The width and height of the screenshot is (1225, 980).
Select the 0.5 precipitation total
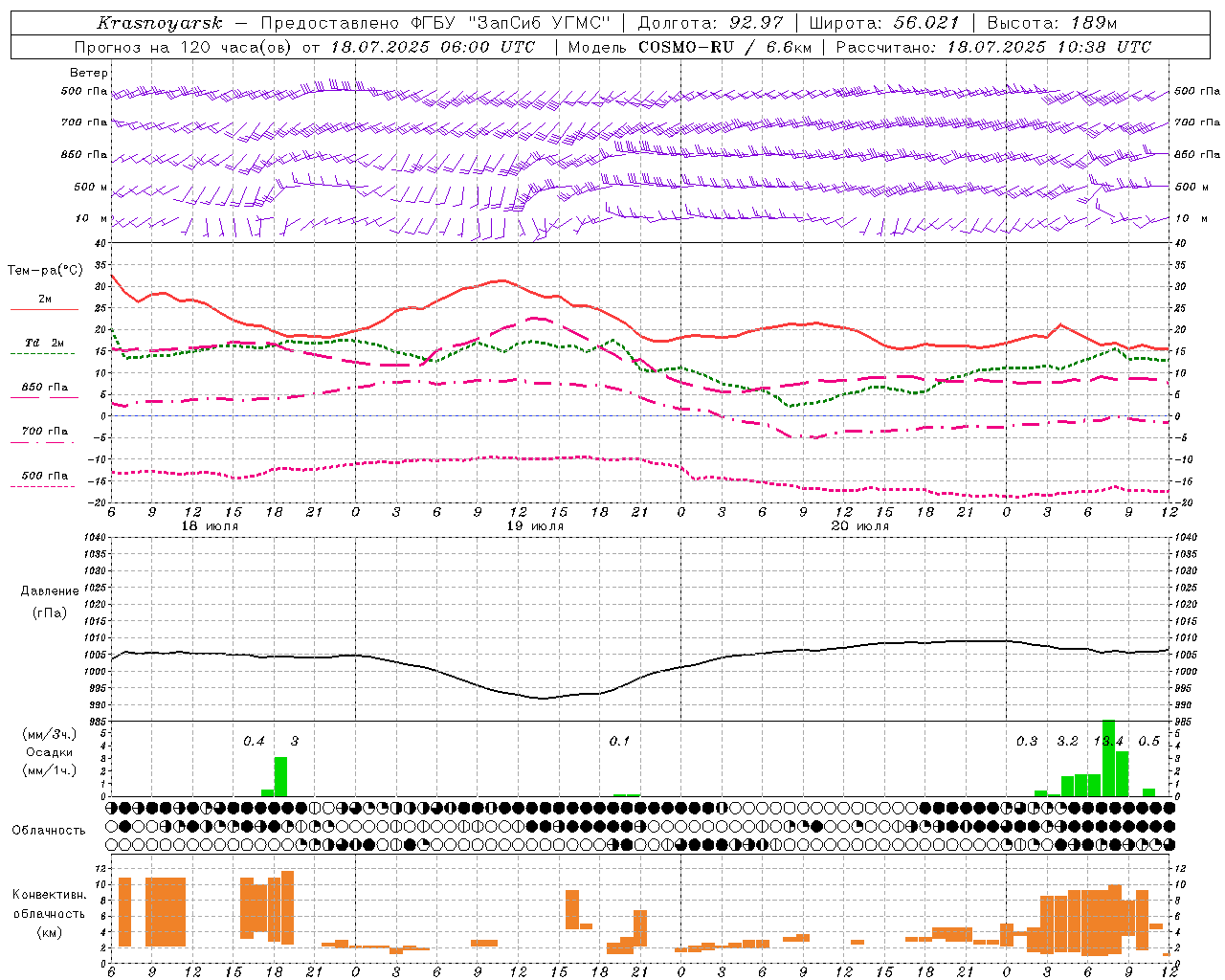1149,741
